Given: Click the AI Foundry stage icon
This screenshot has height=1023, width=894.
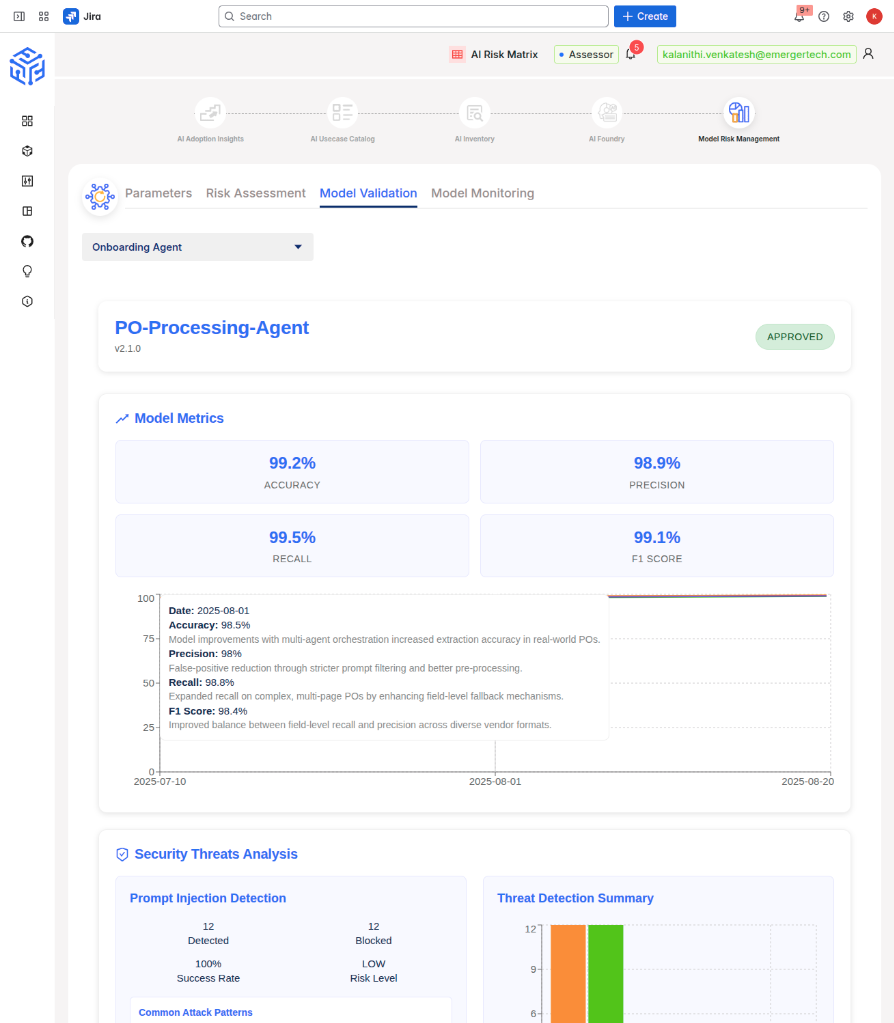Looking at the screenshot, I should click(607, 112).
